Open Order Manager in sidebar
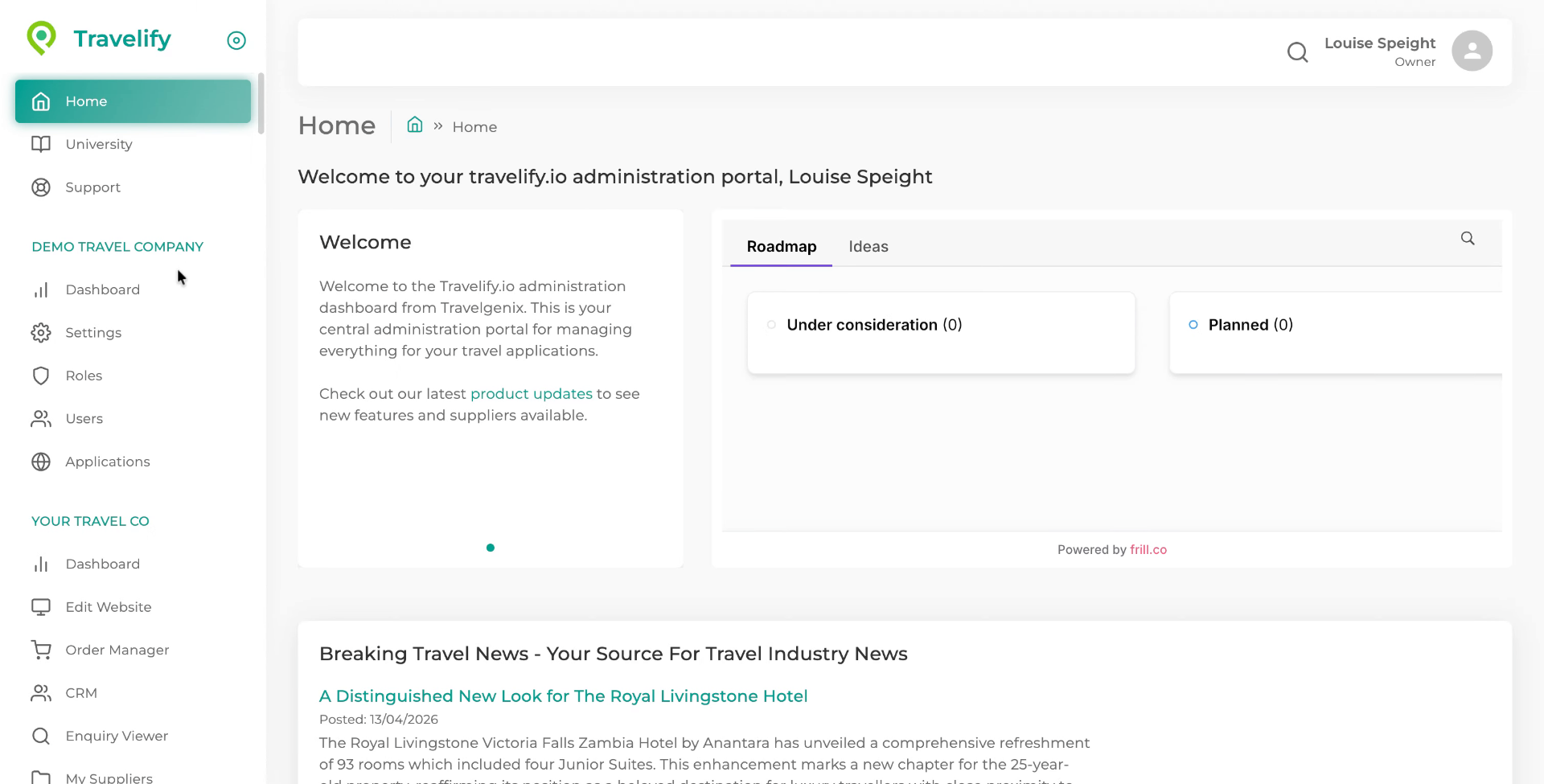 133,650
